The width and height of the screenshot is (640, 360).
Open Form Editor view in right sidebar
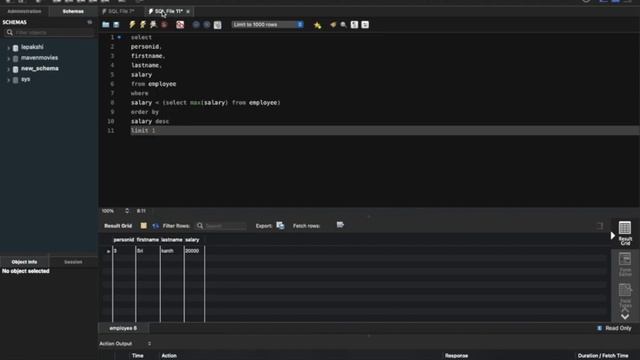(x=625, y=264)
